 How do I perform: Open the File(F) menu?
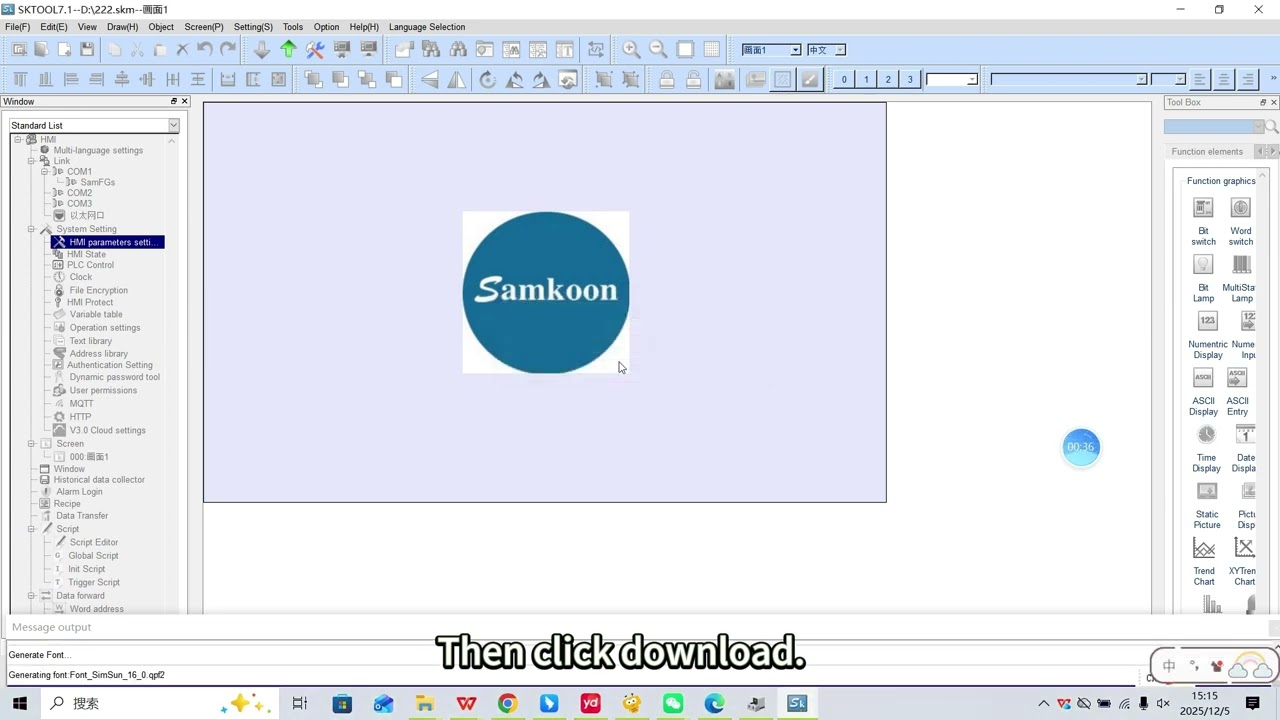coord(17,27)
